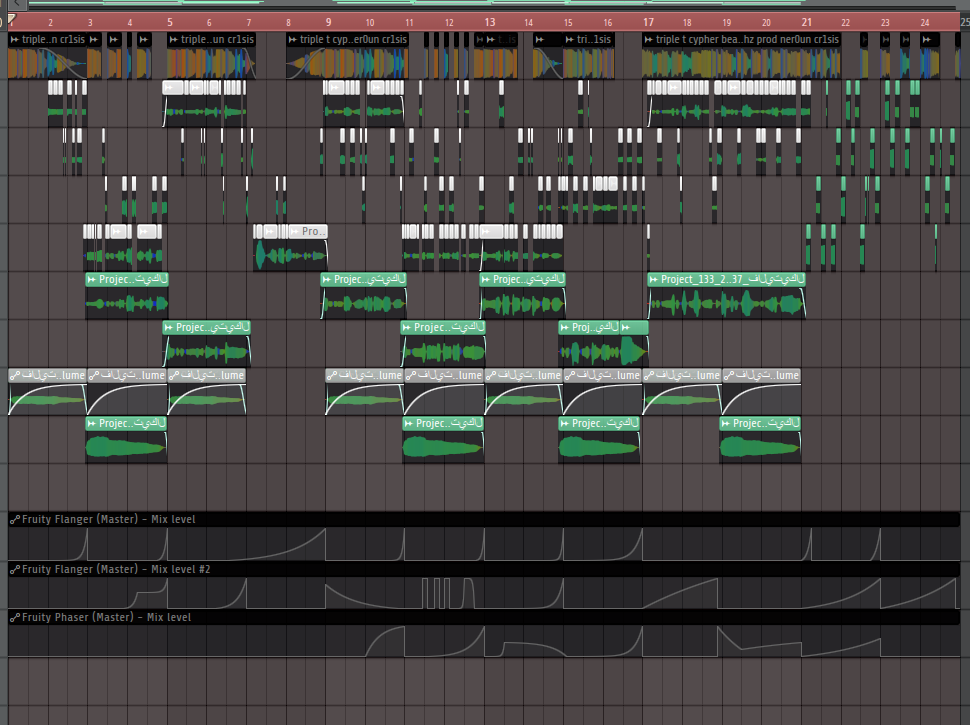Open menu icon of the 'Pro..' audio clip
Viewport: 970px width, 725px height.
[294, 231]
